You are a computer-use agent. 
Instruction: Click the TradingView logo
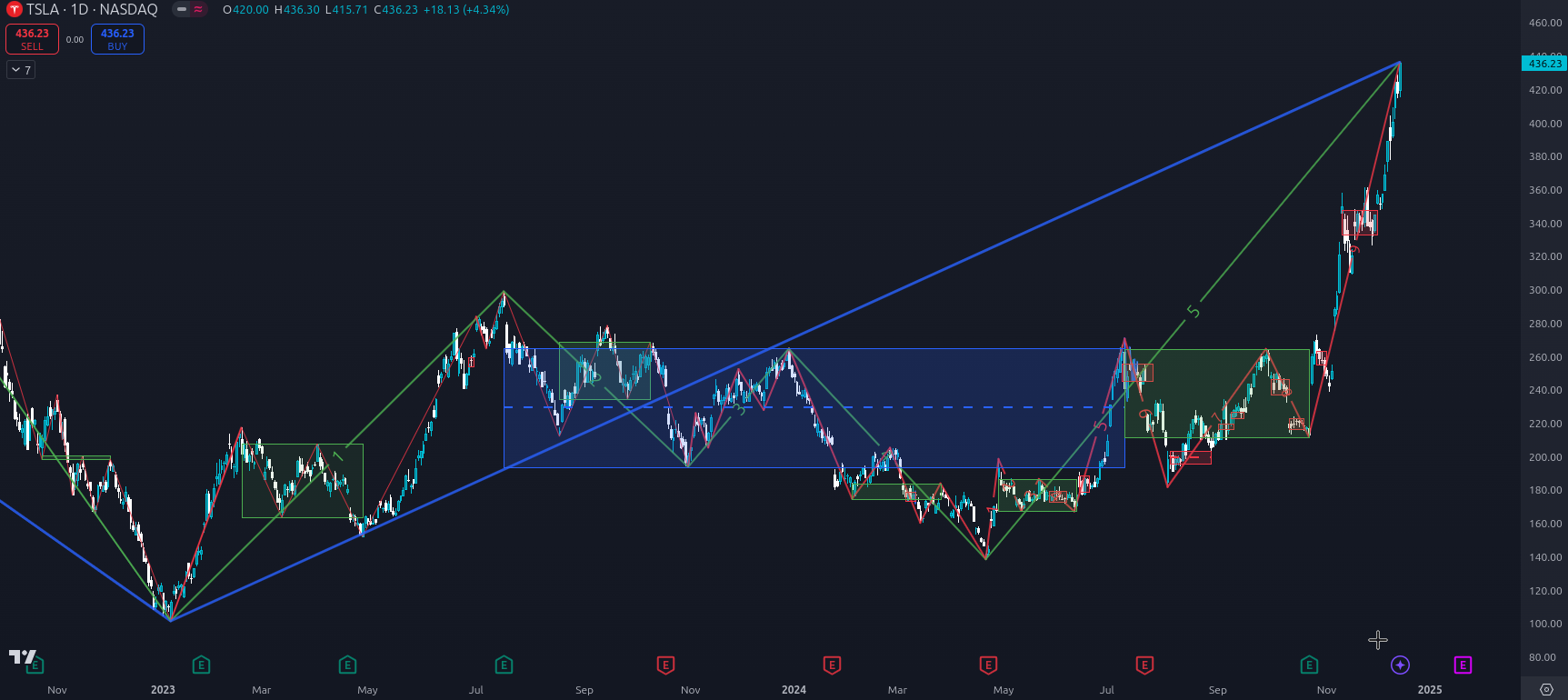tap(22, 656)
